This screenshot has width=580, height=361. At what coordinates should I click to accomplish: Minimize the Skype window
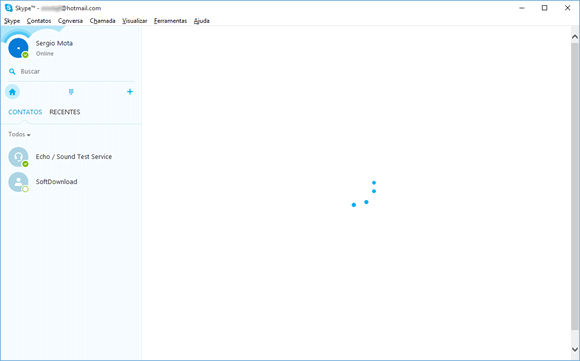[522, 8]
